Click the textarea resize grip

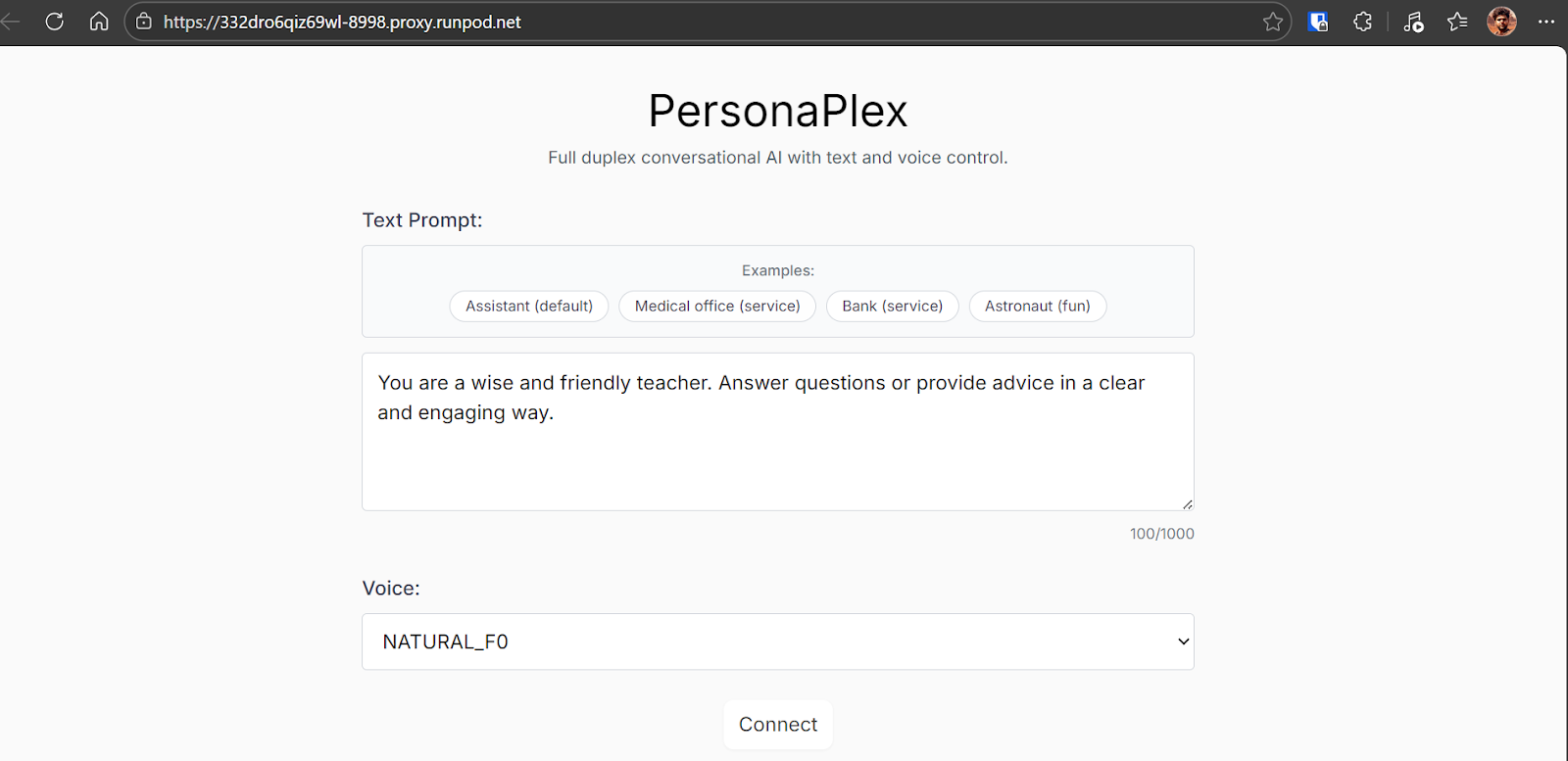(1187, 502)
